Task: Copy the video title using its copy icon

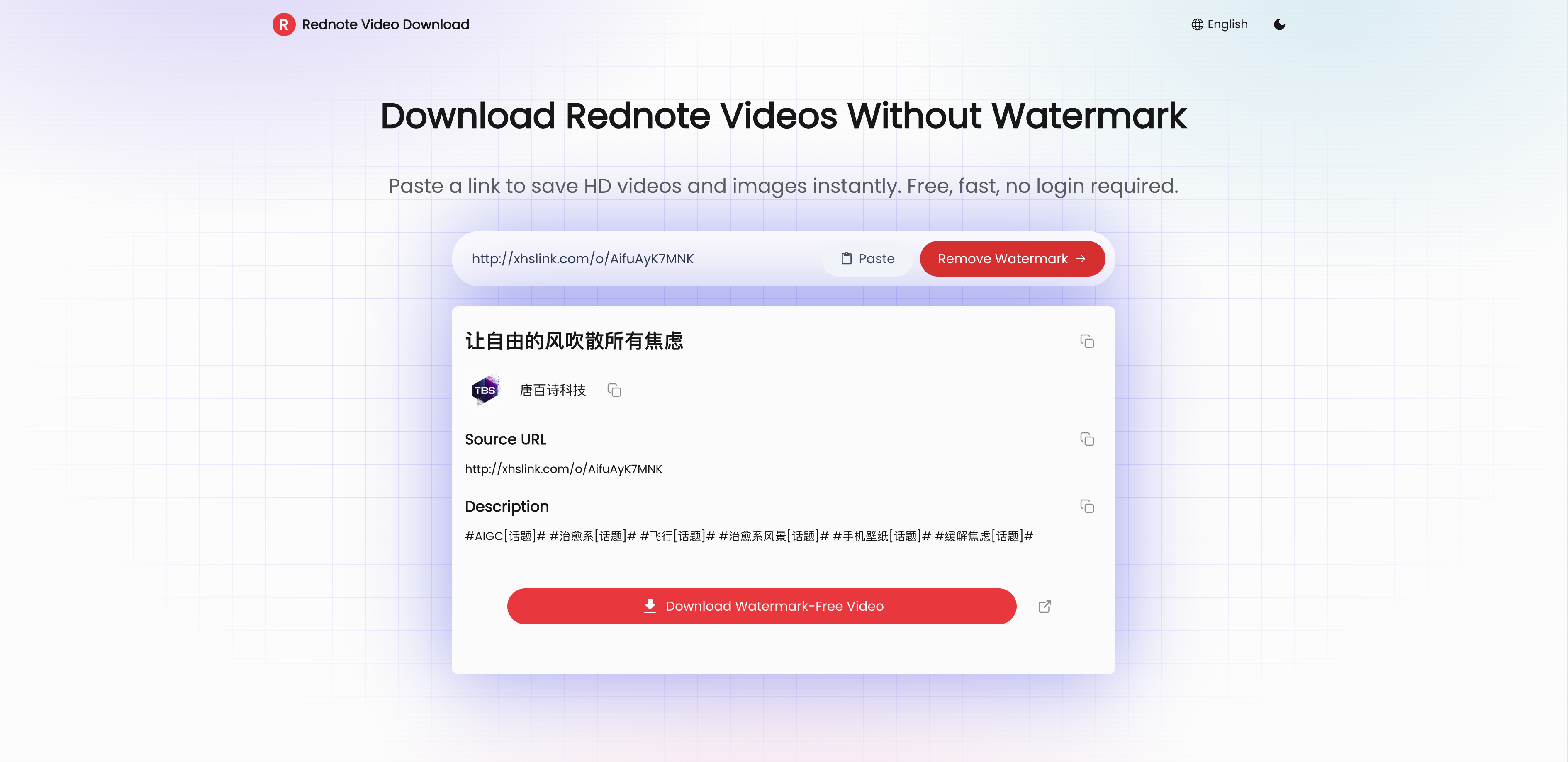Action: coord(1088,342)
